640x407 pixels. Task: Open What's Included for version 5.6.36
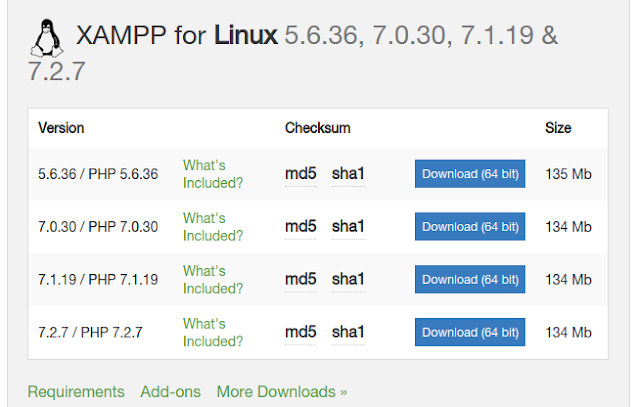(213, 174)
